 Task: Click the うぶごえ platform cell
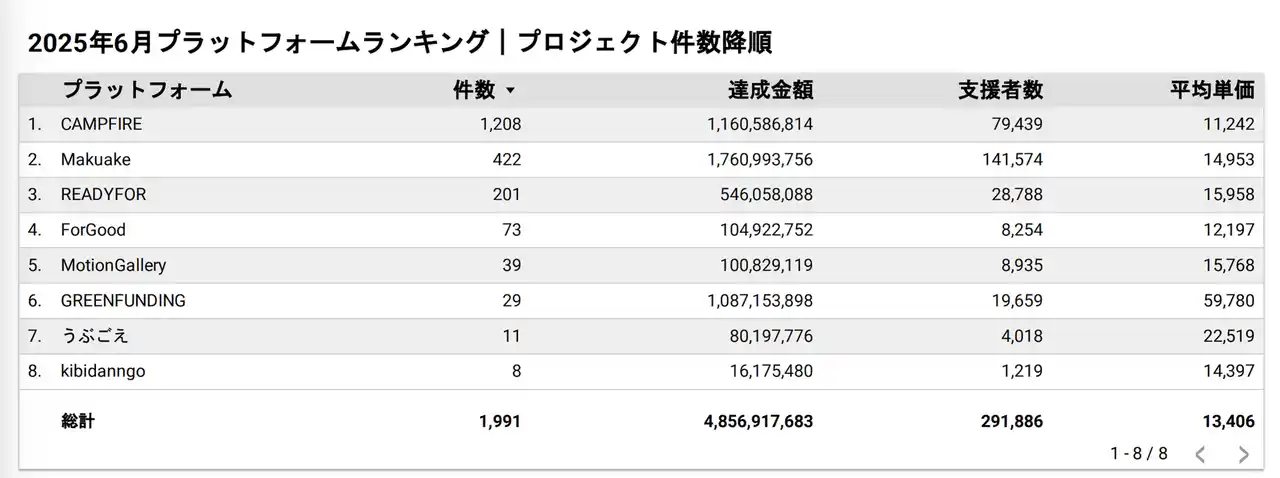point(94,336)
